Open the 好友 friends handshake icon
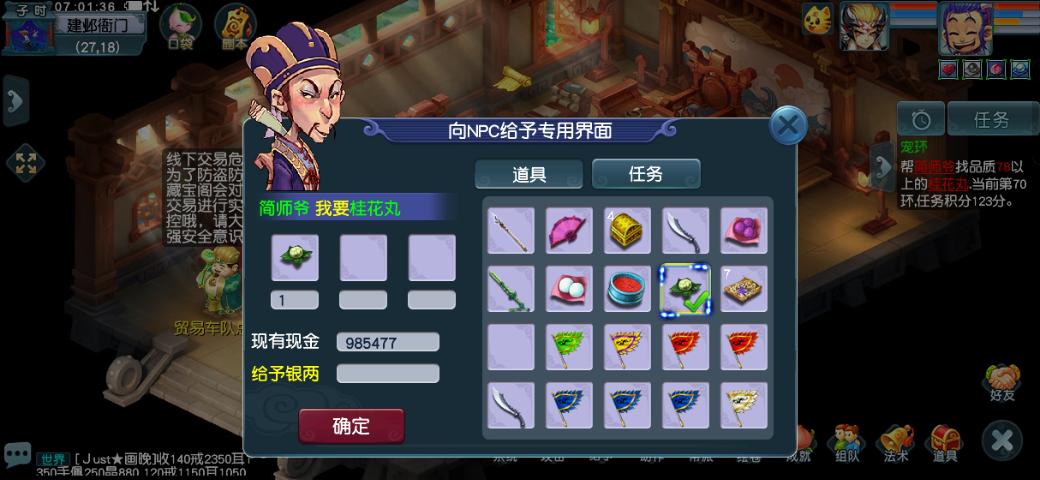1040x480 pixels. pyautogui.click(x=1002, y=383)
